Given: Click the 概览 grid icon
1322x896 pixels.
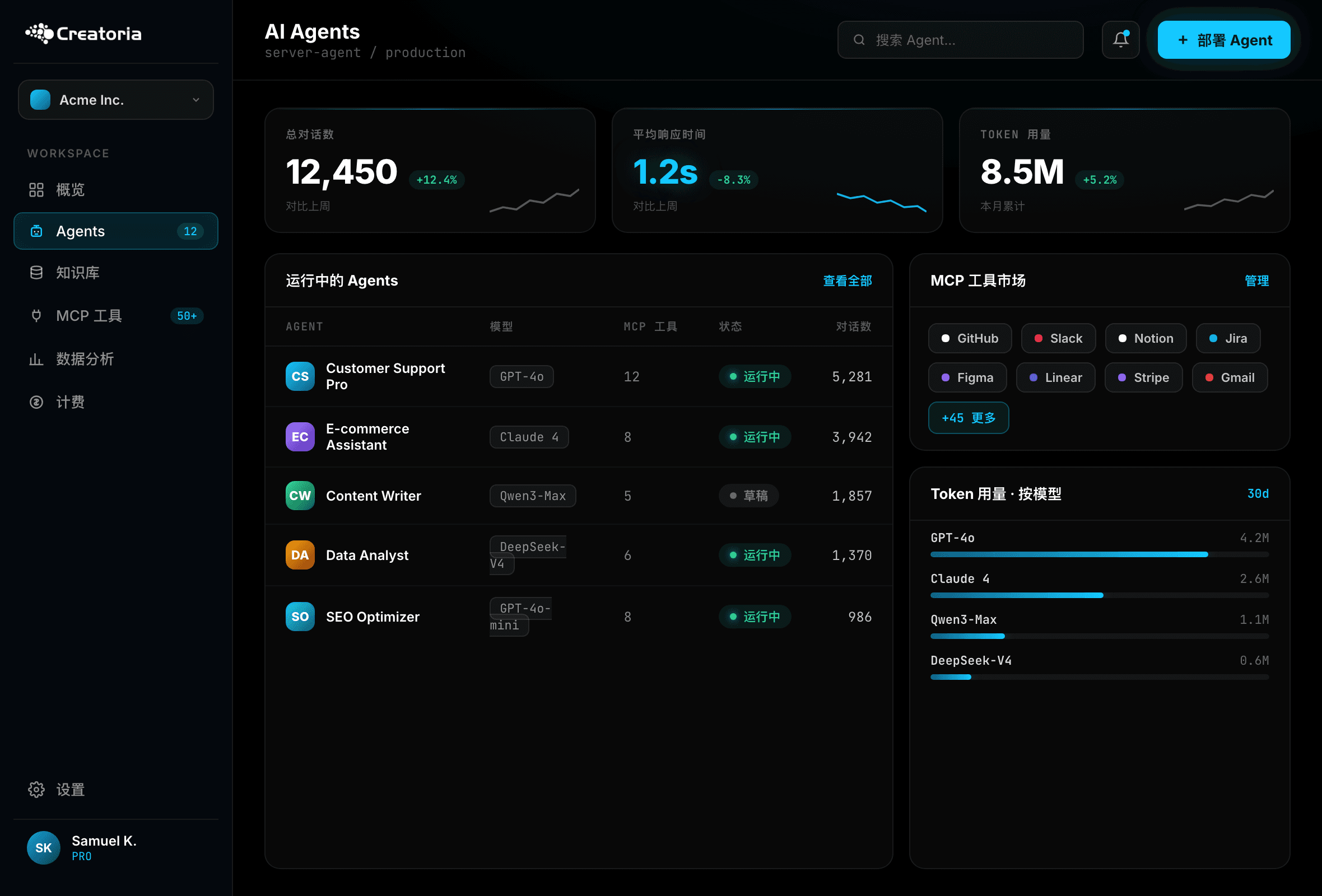Looking at the screenshot, I should pyautogui.click(x=36, y=190).
